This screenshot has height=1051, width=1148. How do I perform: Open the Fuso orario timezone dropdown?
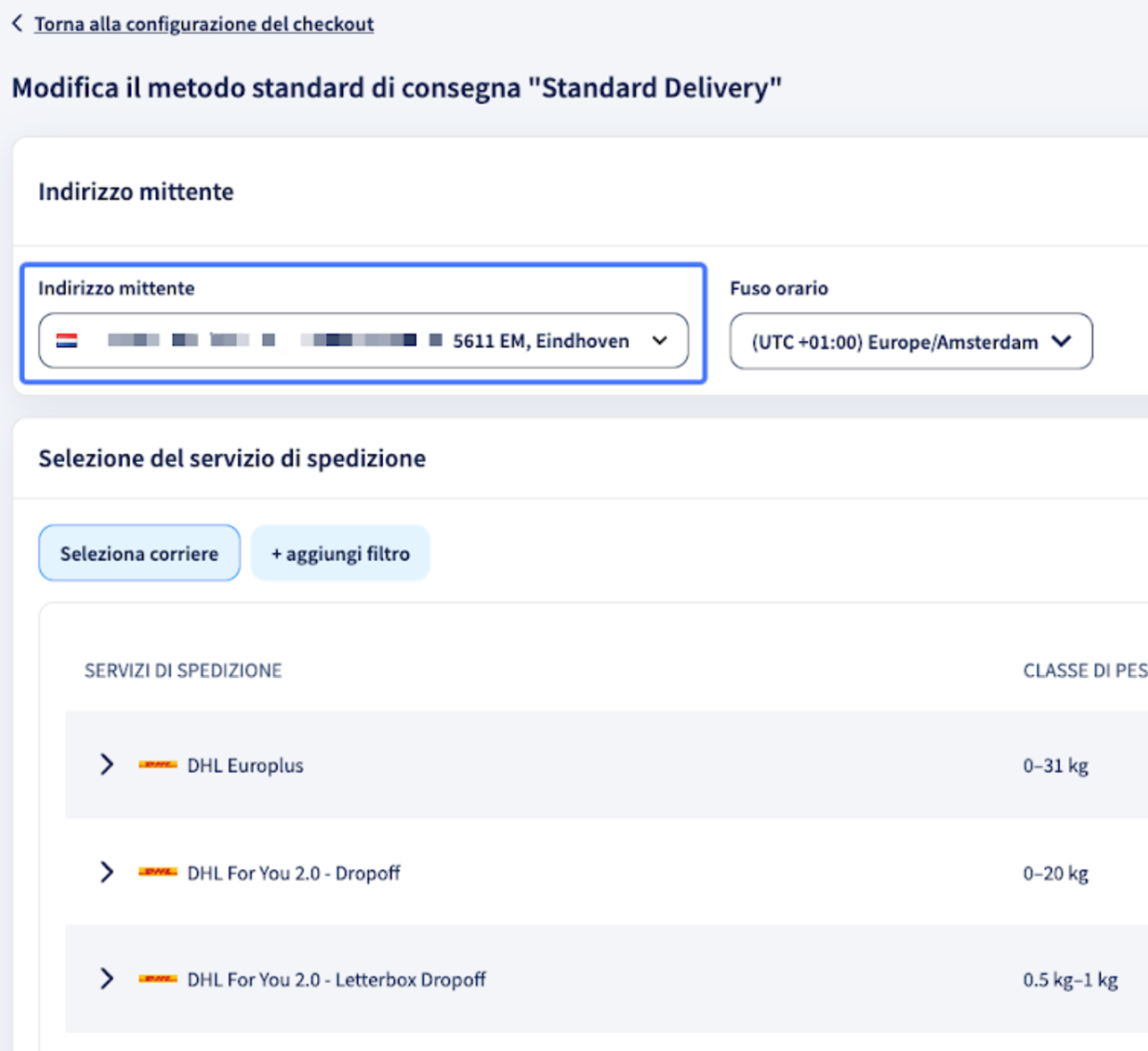click(x=911, y=341)
